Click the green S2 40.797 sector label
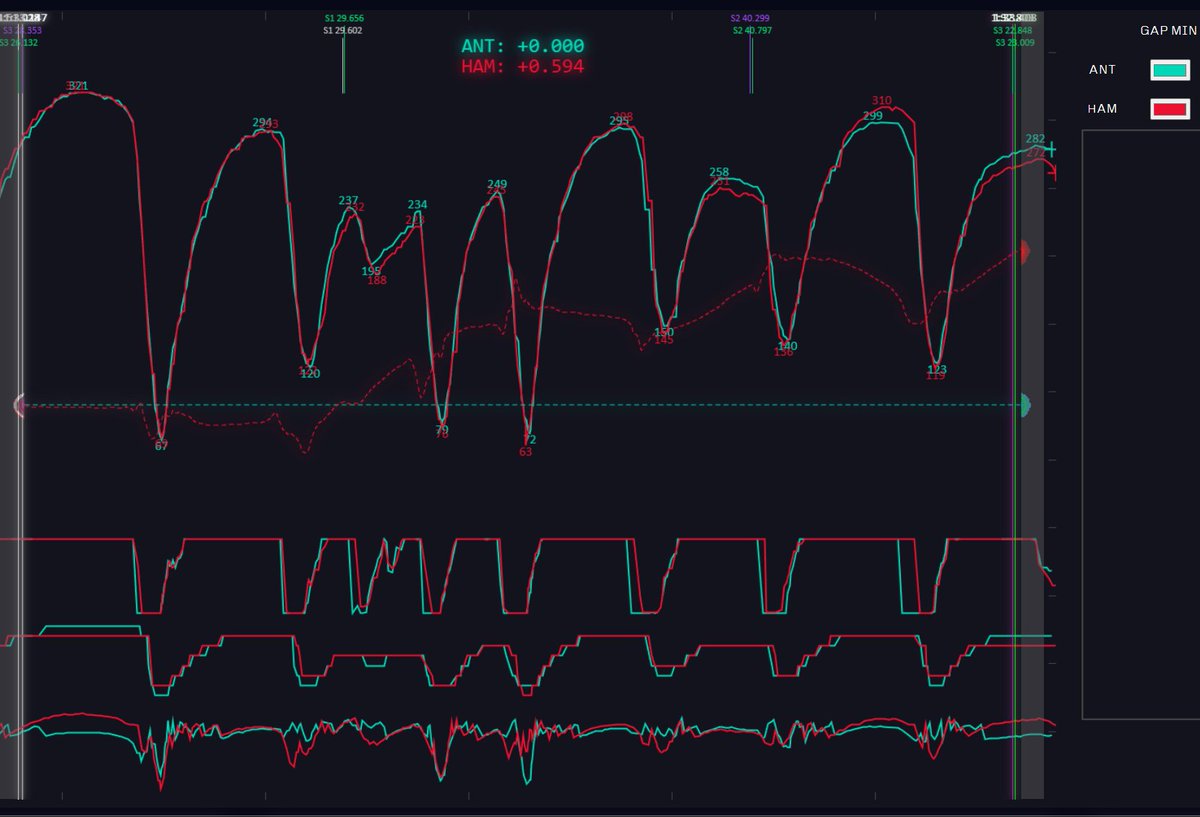 [753, 31]
